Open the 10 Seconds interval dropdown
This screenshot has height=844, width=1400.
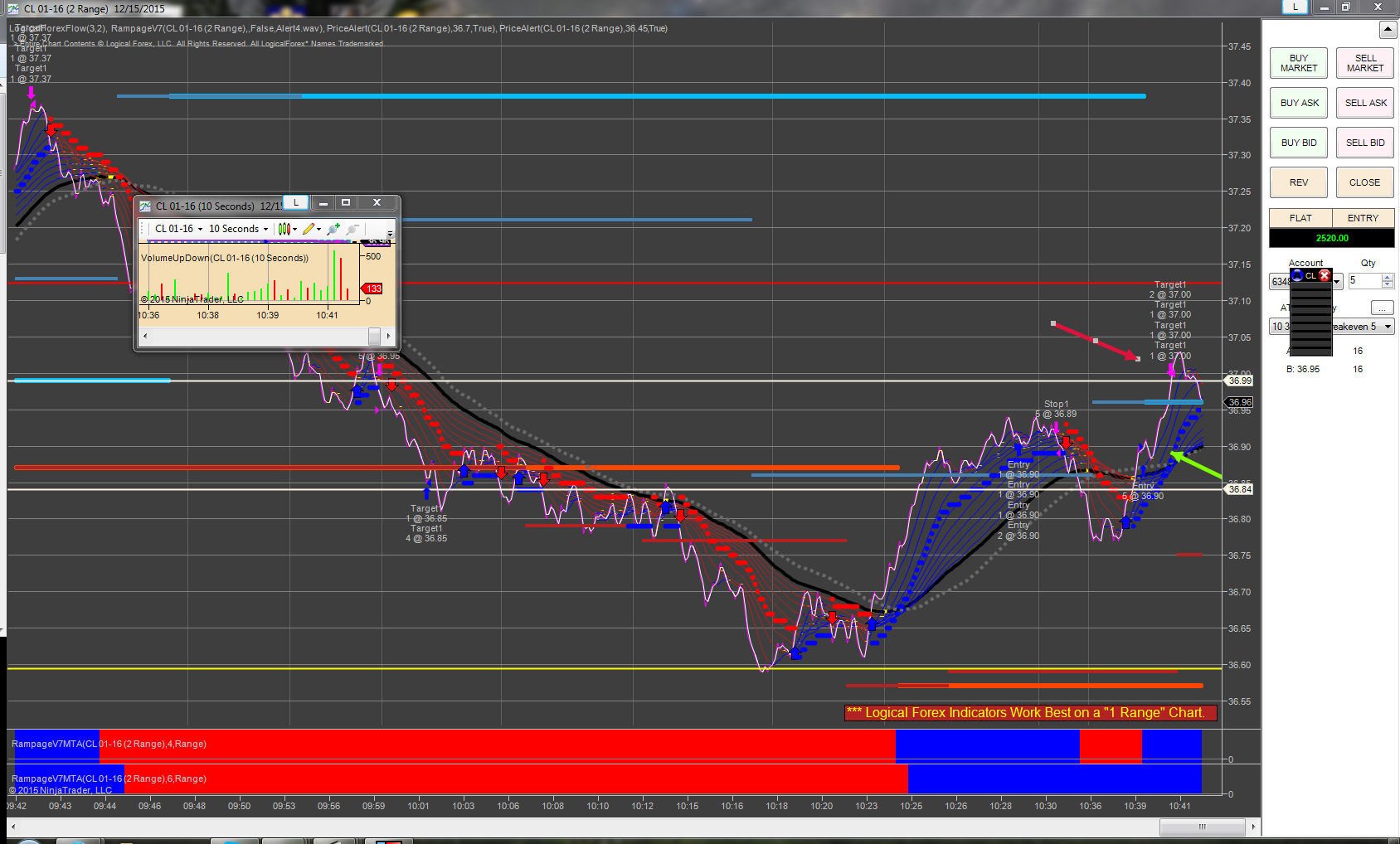[238, 229]
